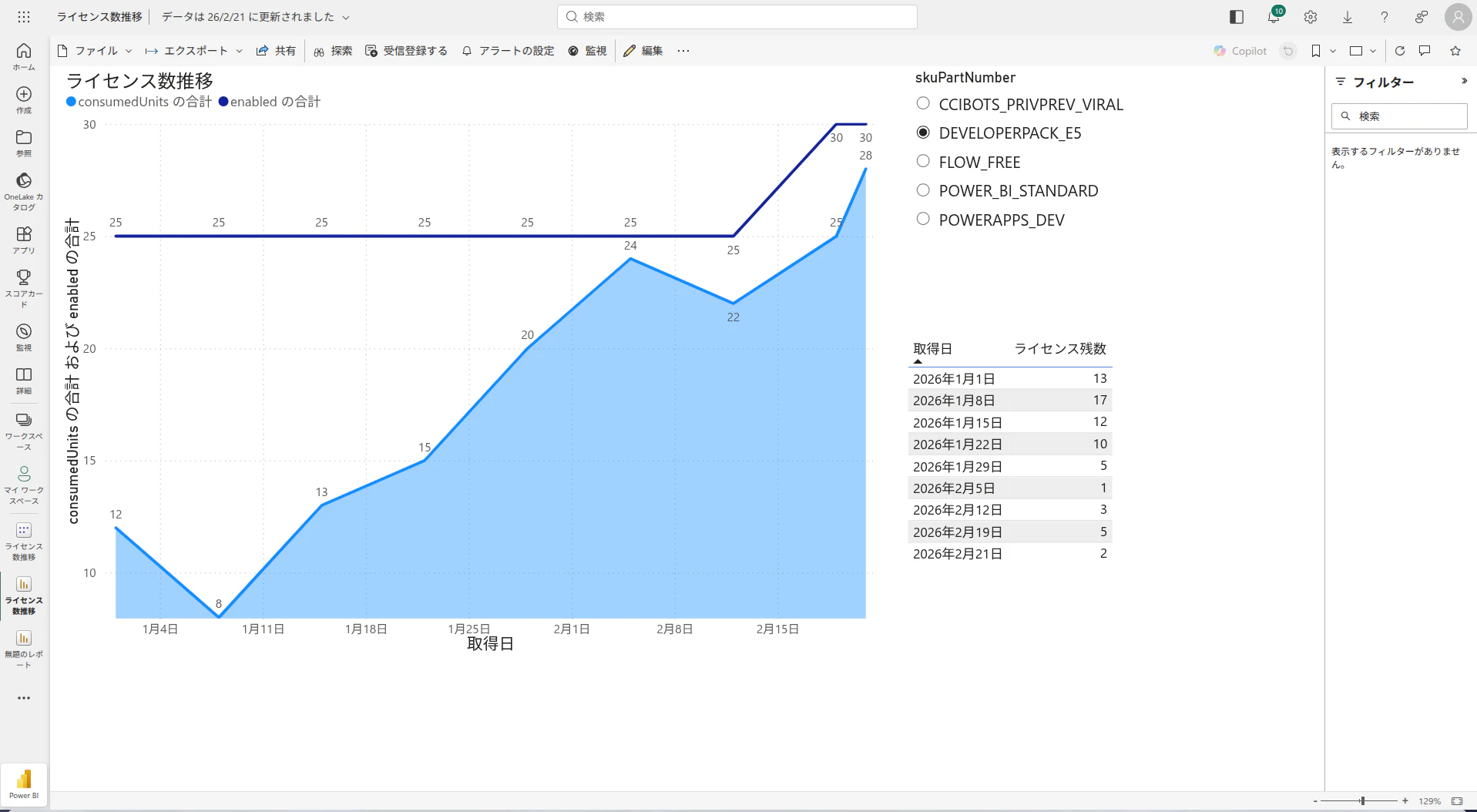Click the download icon in header
This screenshot has height=812, width=1477.
(1348, 17)
